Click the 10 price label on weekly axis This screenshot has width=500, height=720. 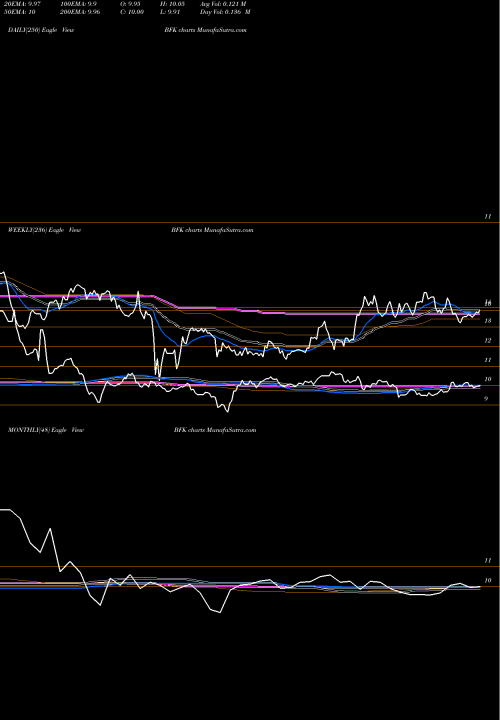coord(488,379)
